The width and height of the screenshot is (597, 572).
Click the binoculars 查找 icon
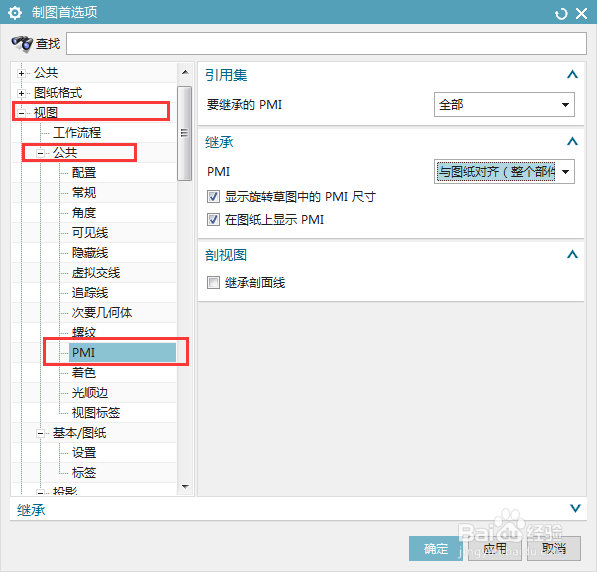tap(22, 44)
